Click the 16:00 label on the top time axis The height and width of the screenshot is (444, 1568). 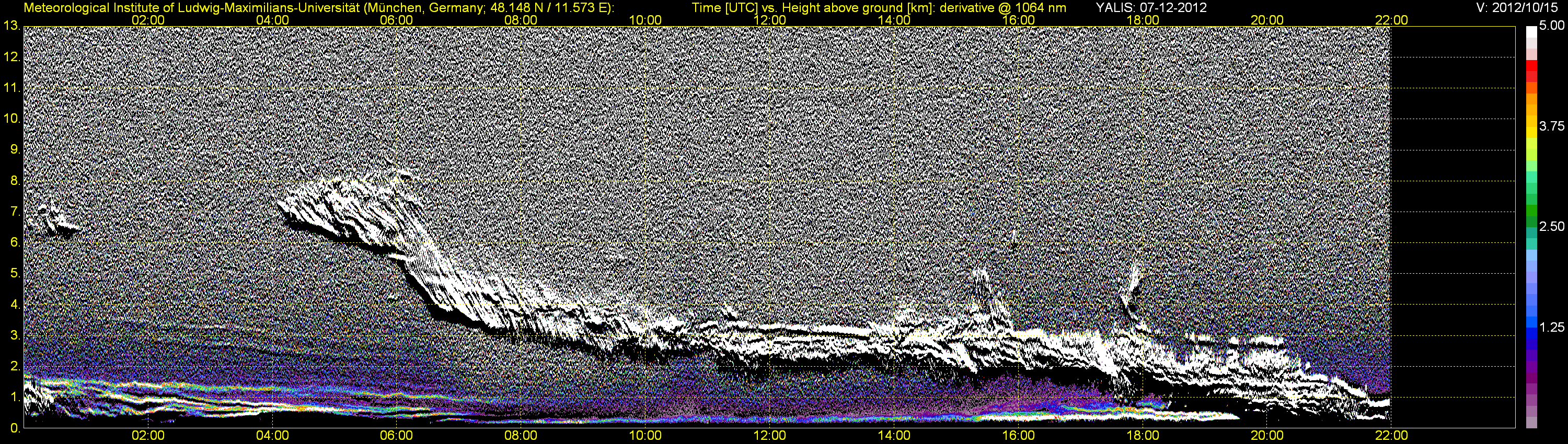(1018, 20)
